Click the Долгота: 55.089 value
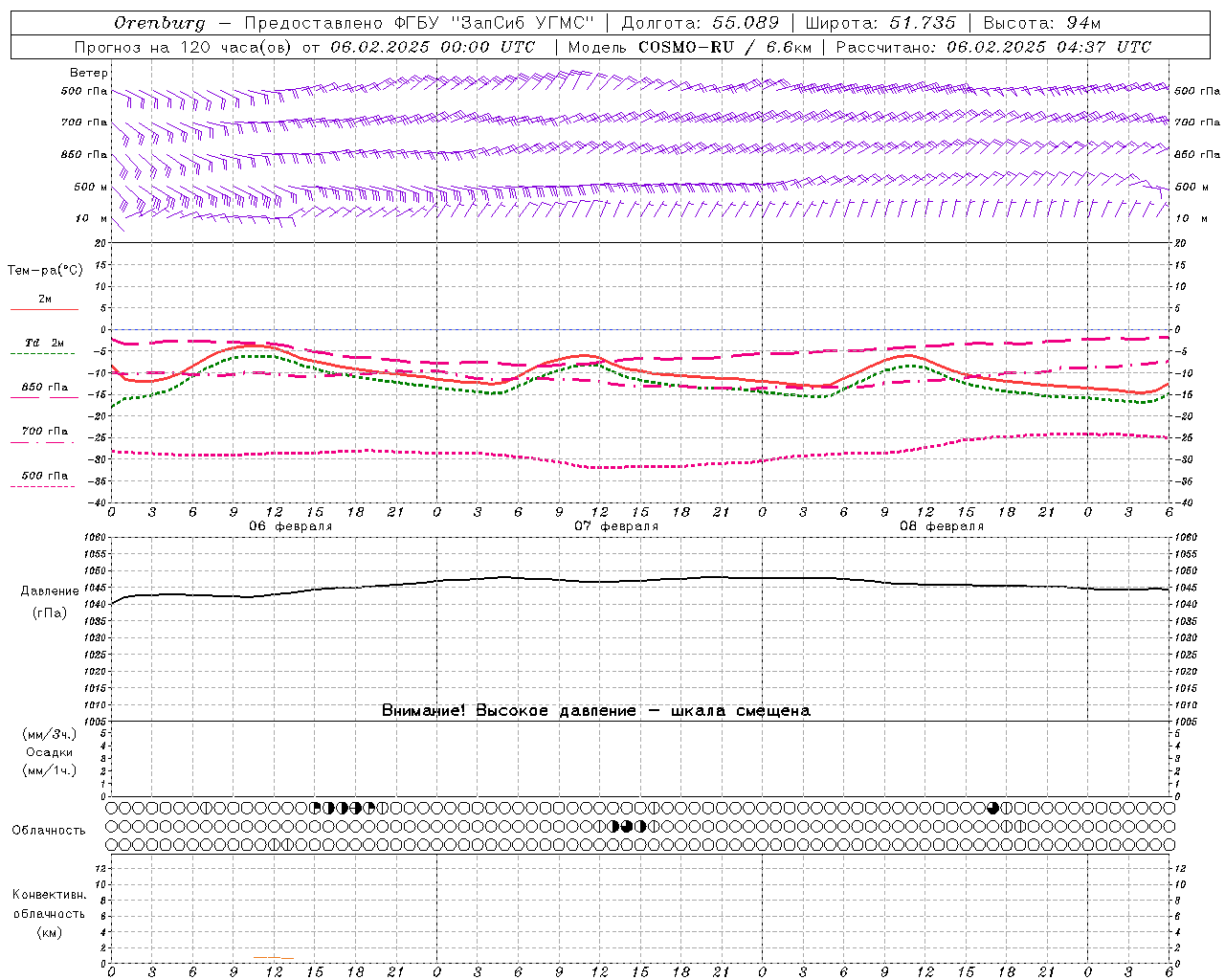The height and width of the screenshot is (980, 1225). pyautogui.click(x=701, y=23)
